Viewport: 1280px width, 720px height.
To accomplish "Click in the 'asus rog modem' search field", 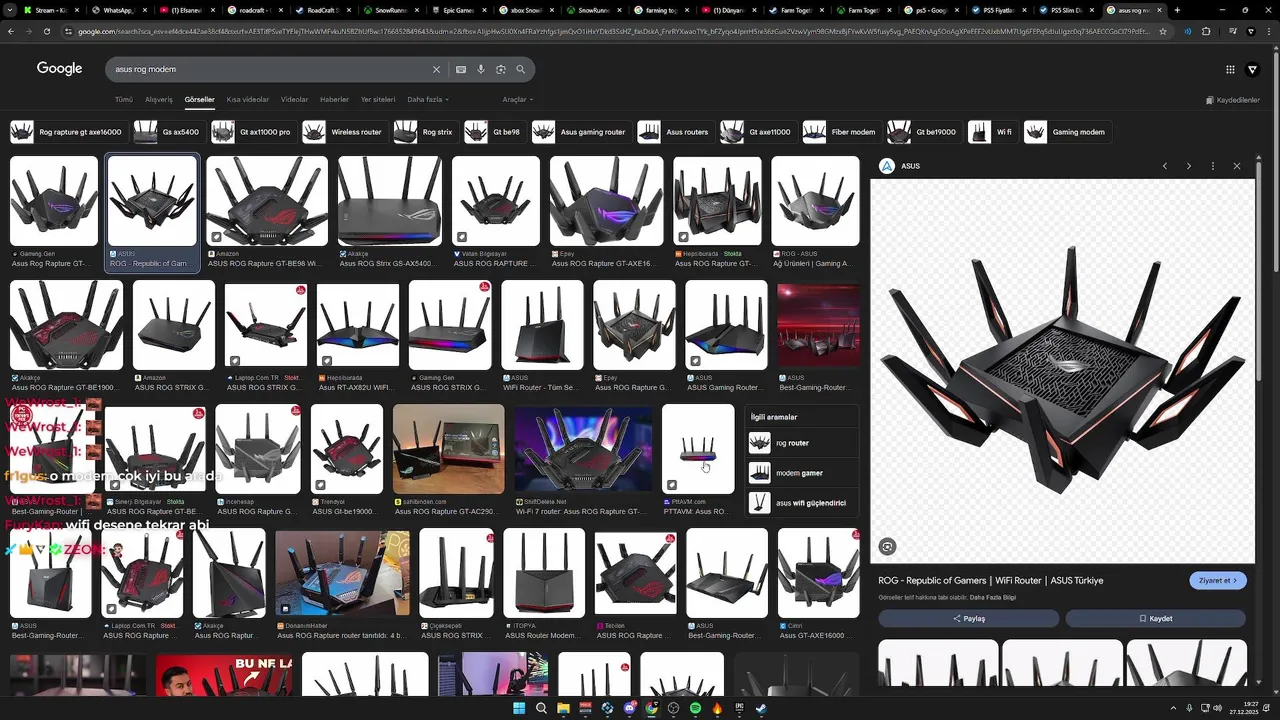I will pos(270,70).
